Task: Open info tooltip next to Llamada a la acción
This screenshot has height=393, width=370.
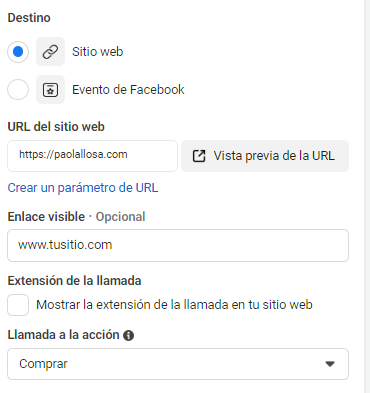Action: pos(128,335)
